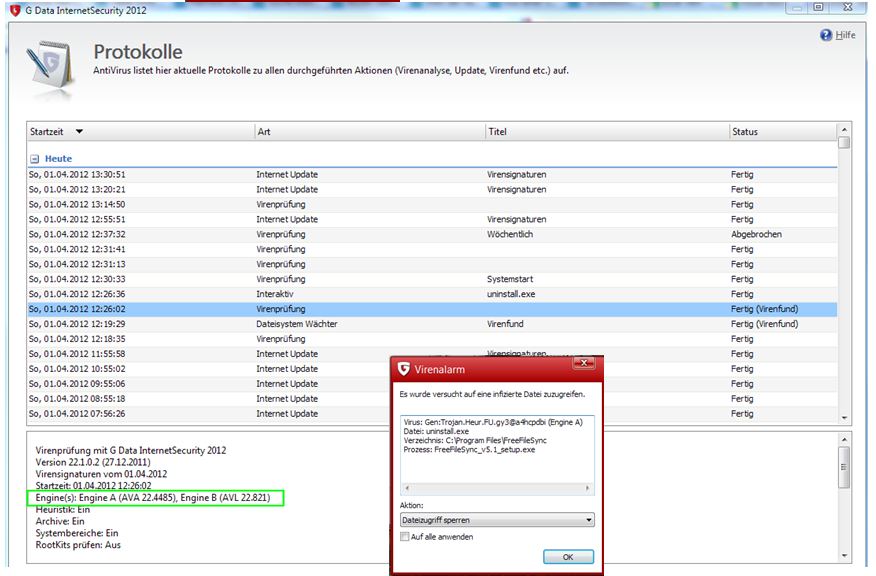Select the Wöchentlich Virenprüfung row
The width and height of the screenshot is (876, 576).
(432, 234)
